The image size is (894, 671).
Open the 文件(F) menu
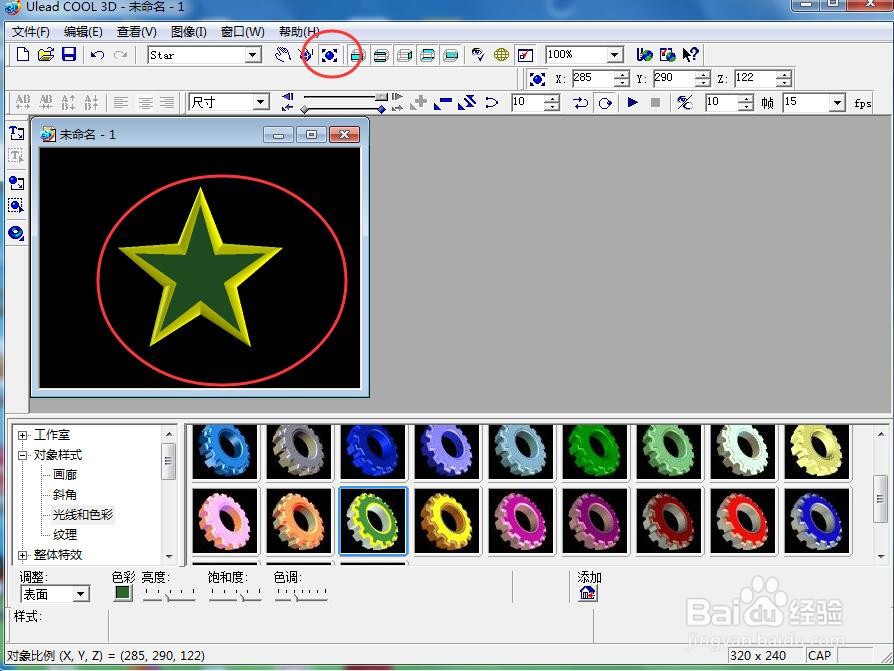[x=31, y=32]
